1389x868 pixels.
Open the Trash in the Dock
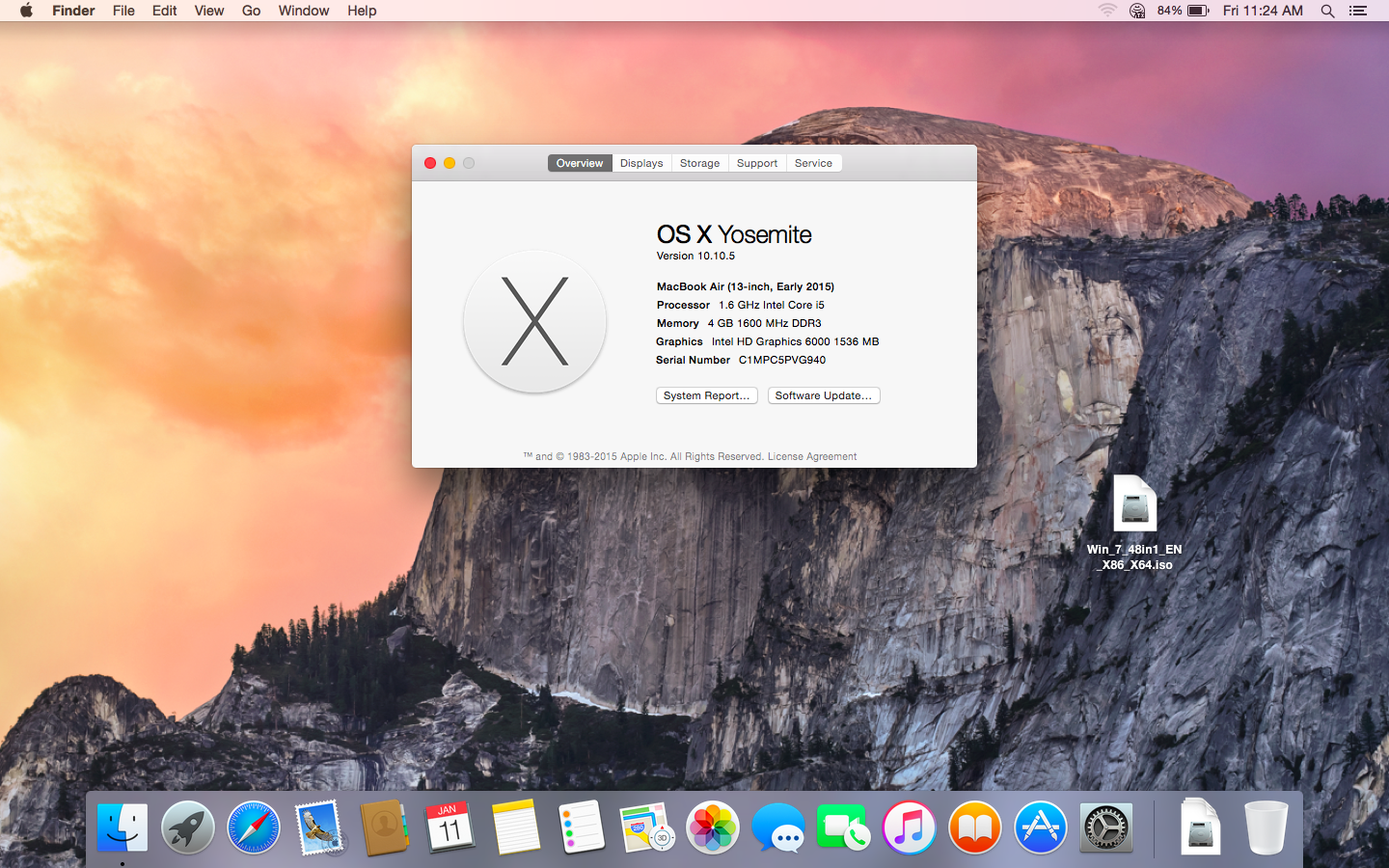(1266, 827)
